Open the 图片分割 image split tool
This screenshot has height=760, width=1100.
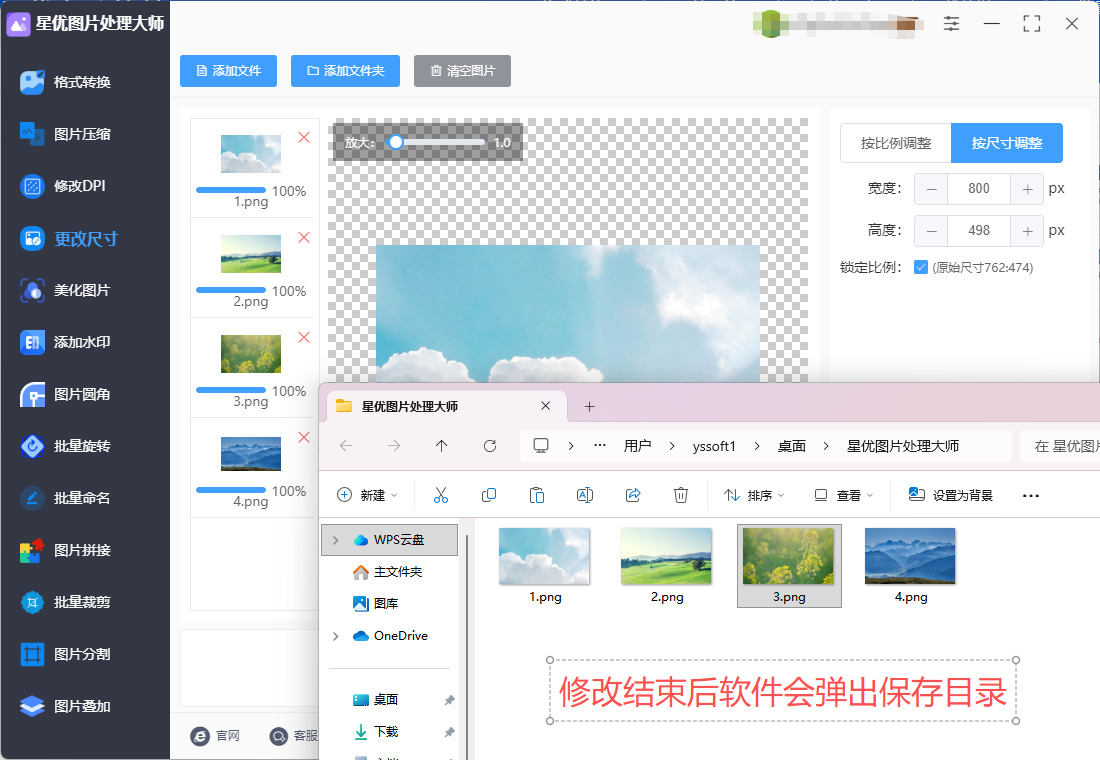coord(67,654)
